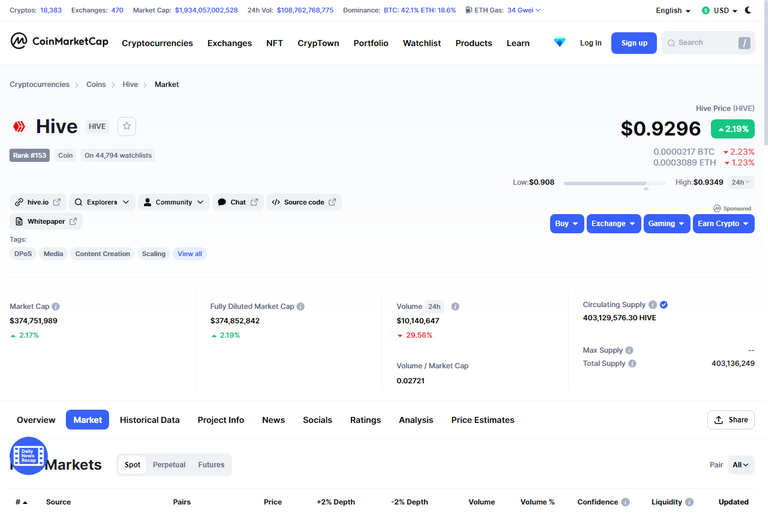Screen dimensions: 768x514
Task: Expand Explorers dropdown
Action: pos(102,202)
